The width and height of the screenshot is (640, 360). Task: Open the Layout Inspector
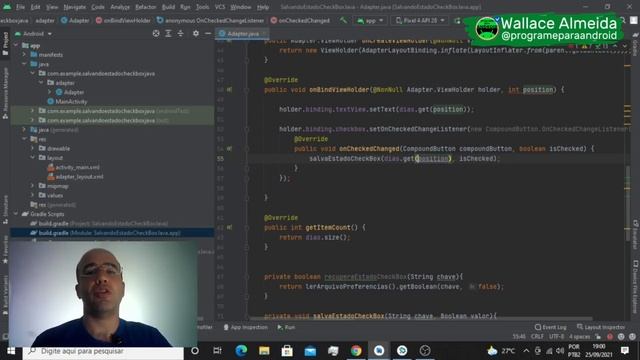601,327
